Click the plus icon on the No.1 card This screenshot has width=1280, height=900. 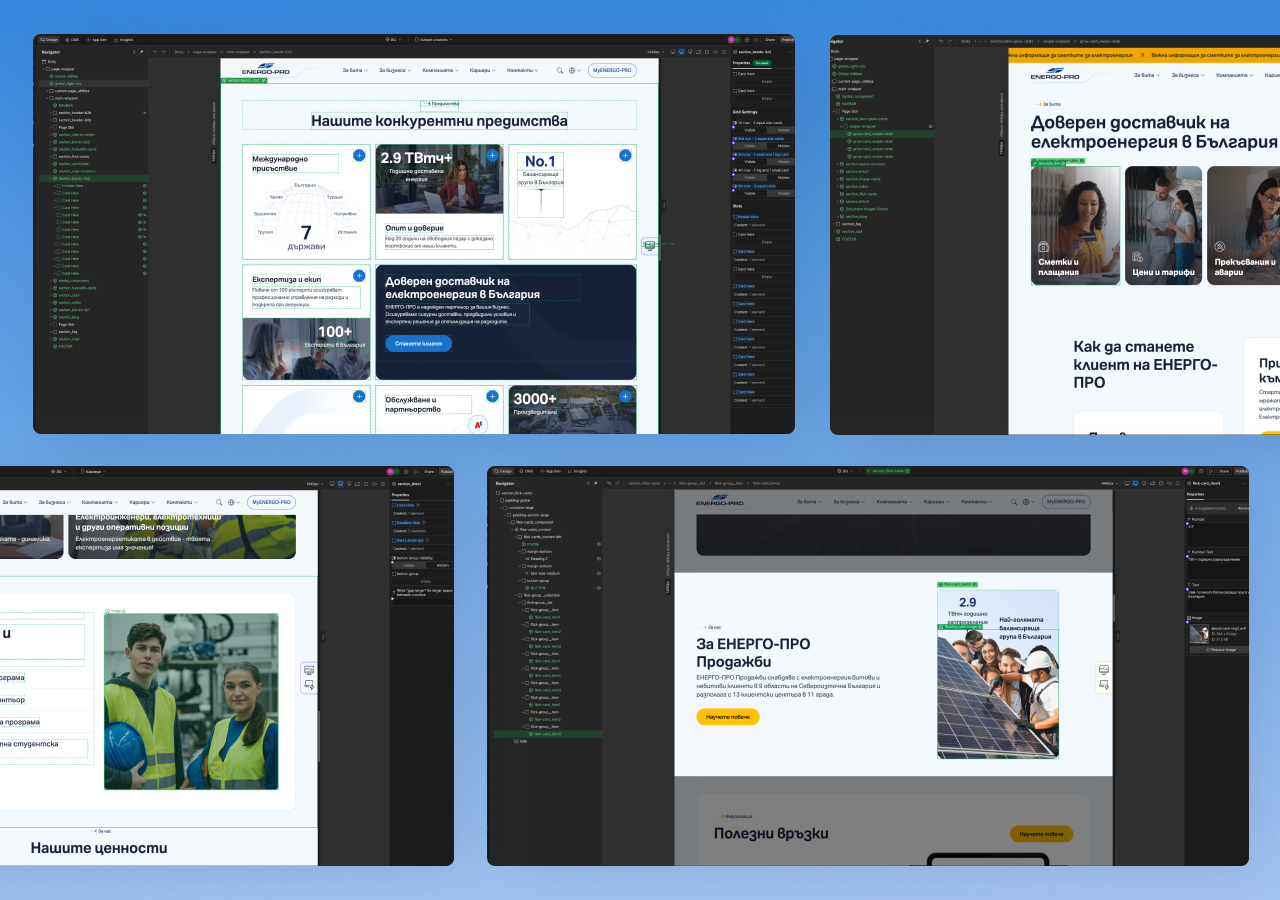(x=625, y=155)
